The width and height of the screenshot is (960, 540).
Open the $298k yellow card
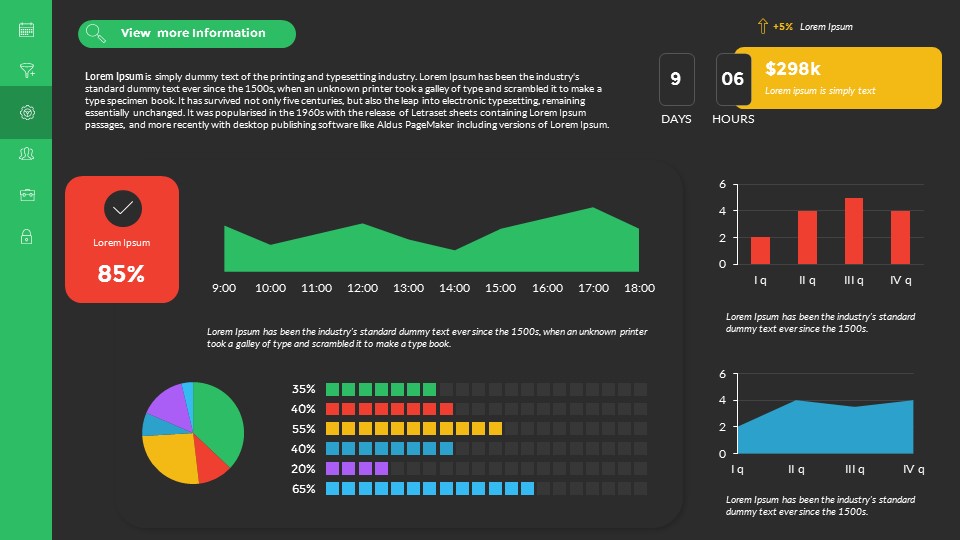(838, 78)
